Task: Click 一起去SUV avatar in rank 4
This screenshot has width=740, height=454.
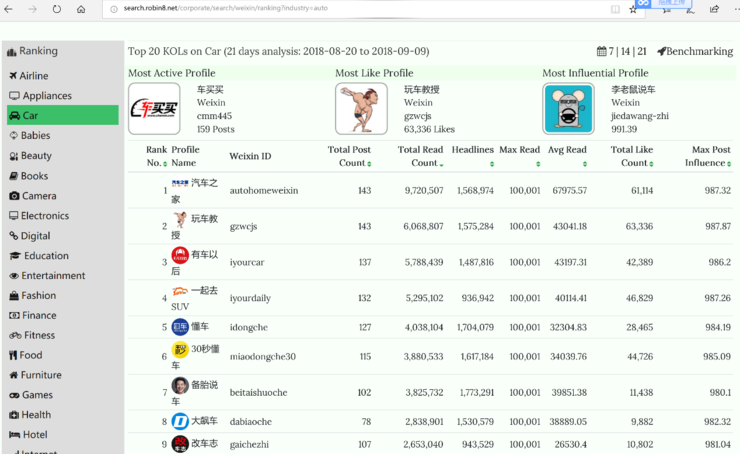Action: click(x=180, y=291)
